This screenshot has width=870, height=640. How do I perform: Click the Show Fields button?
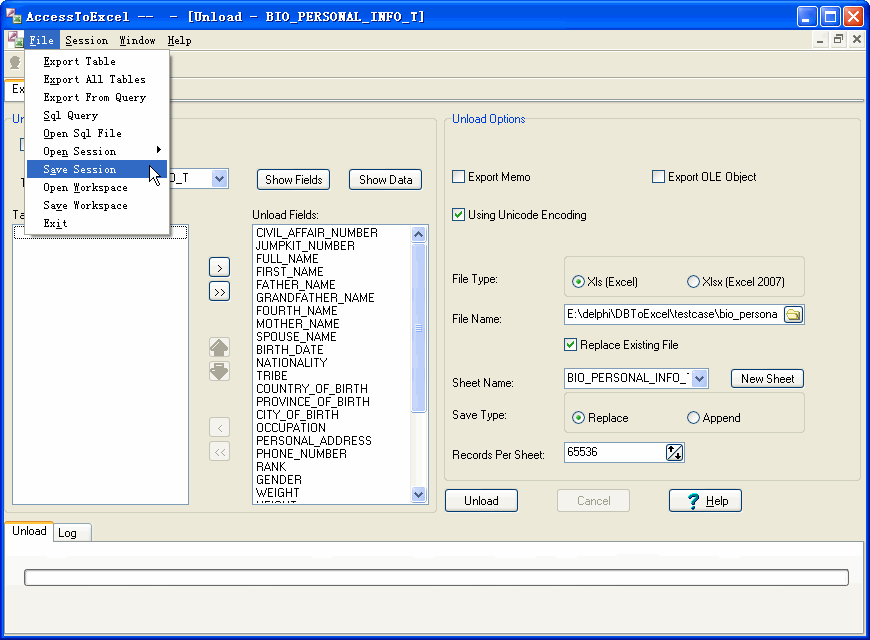coord(294,180)
